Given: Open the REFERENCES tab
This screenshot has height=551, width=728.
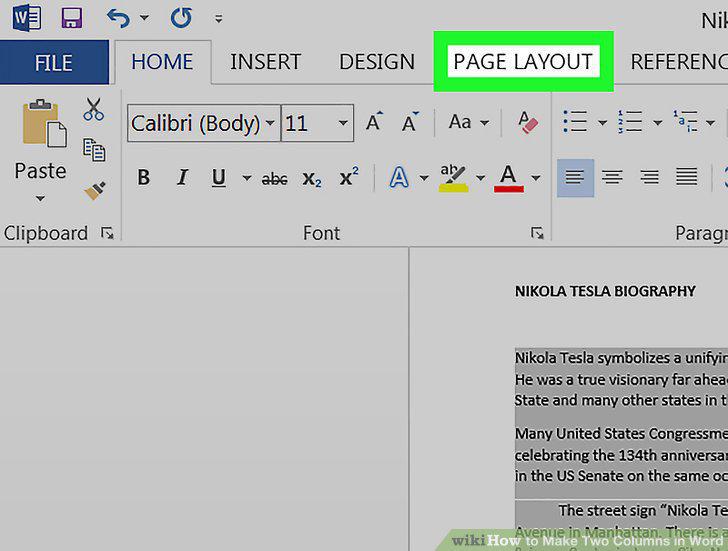Looking at the screenshot, I should point(679,62).
